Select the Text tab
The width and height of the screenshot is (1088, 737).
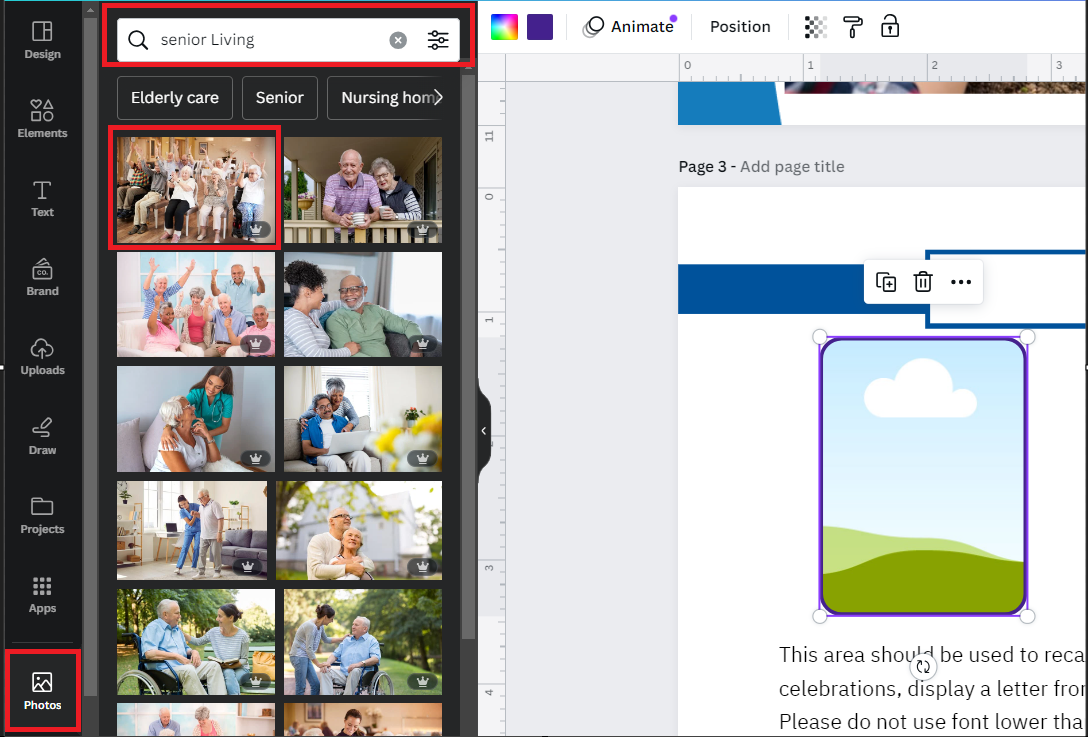(42, 198)
